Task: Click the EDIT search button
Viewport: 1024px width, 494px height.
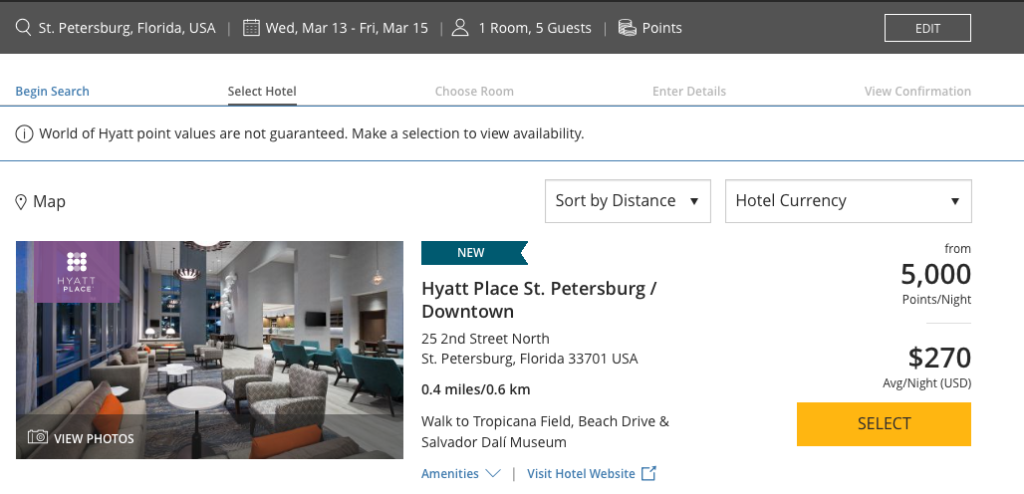Action: point(927,28)
